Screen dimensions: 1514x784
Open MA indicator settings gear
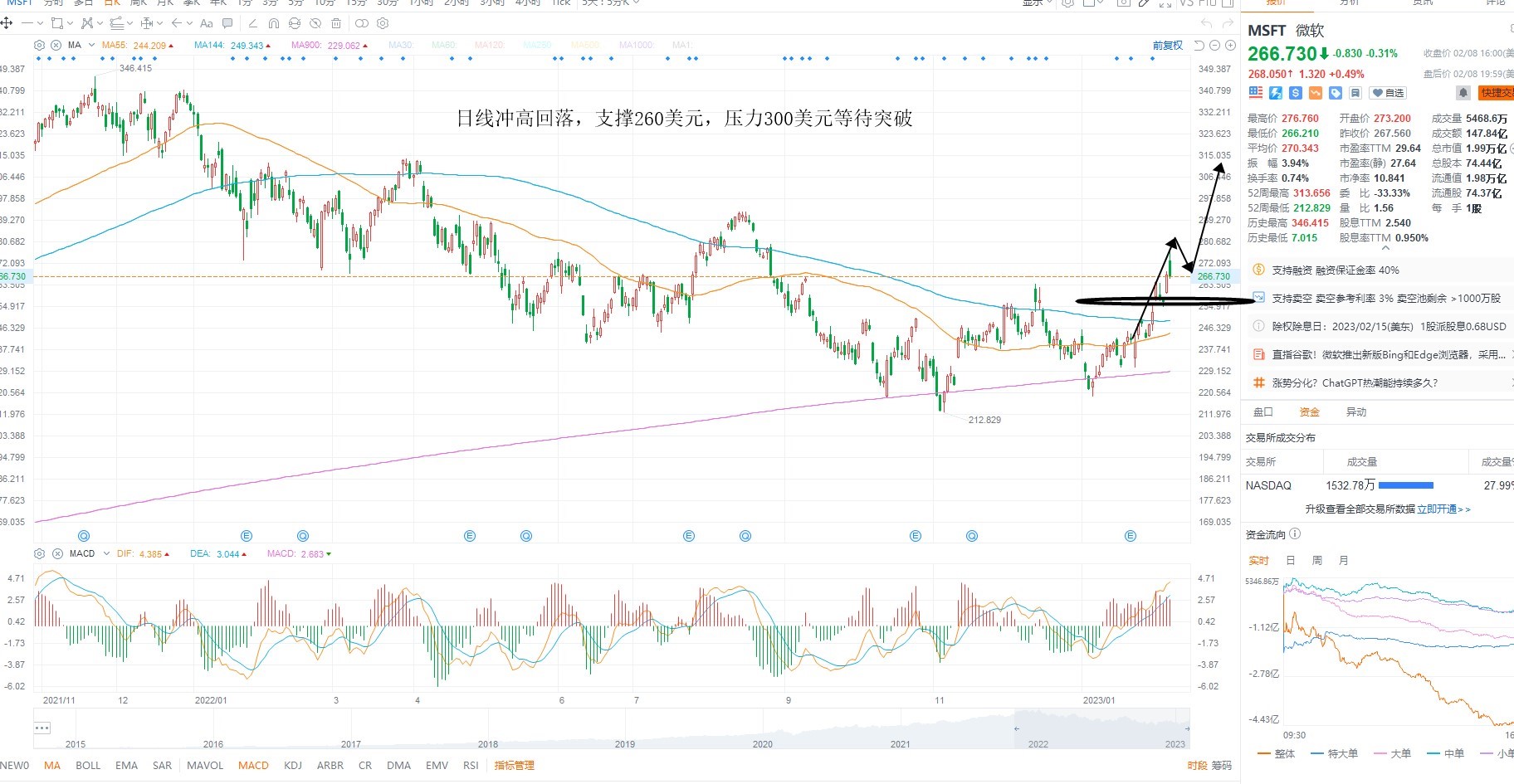(x=39, y=45)
